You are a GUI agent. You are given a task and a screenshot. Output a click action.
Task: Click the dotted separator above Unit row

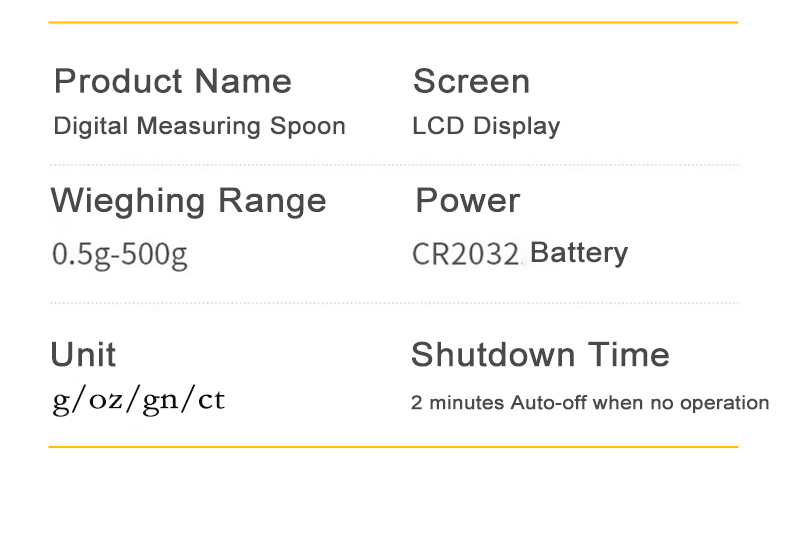(393, 302)
